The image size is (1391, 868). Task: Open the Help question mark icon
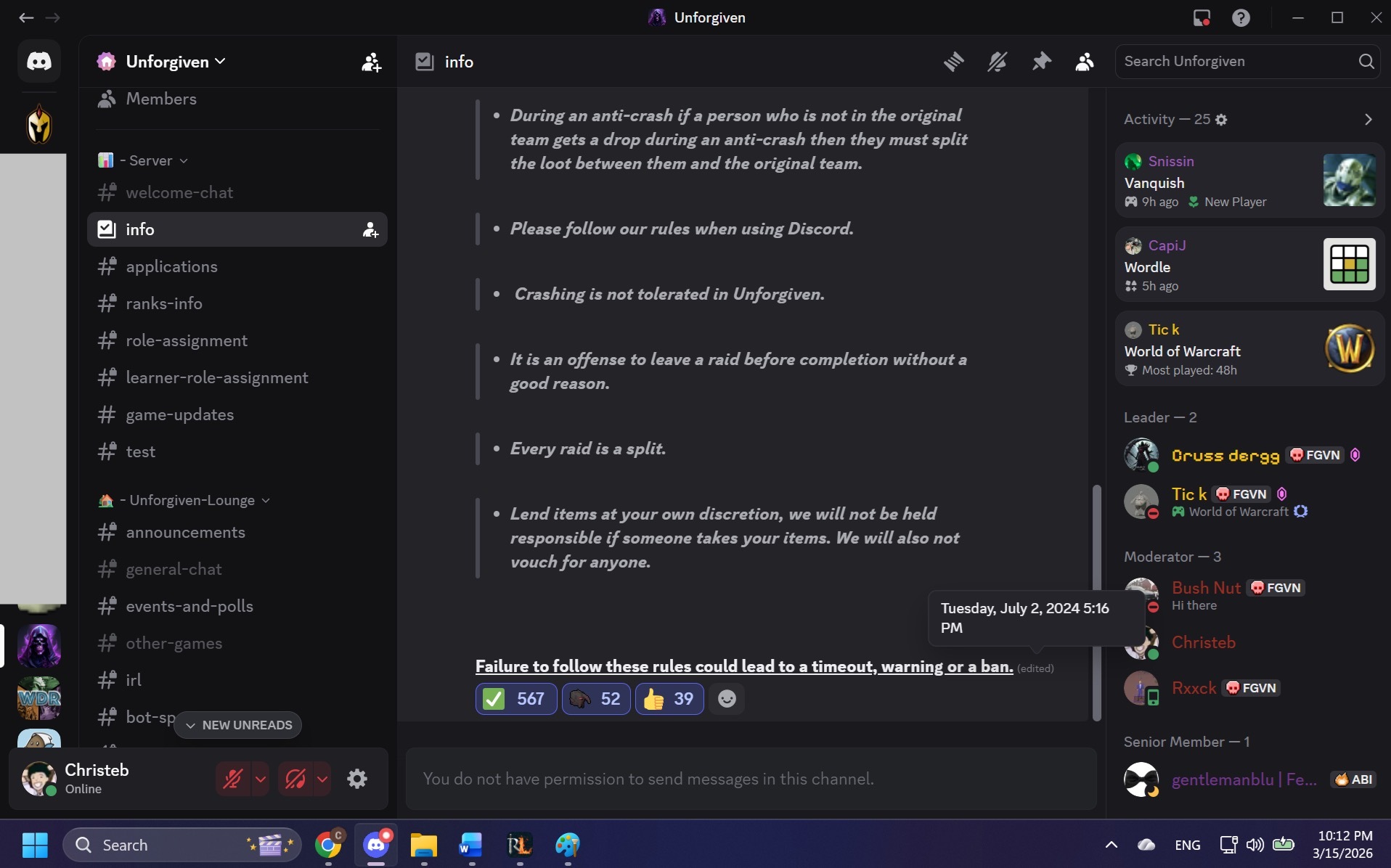[x=1241, y=17]
